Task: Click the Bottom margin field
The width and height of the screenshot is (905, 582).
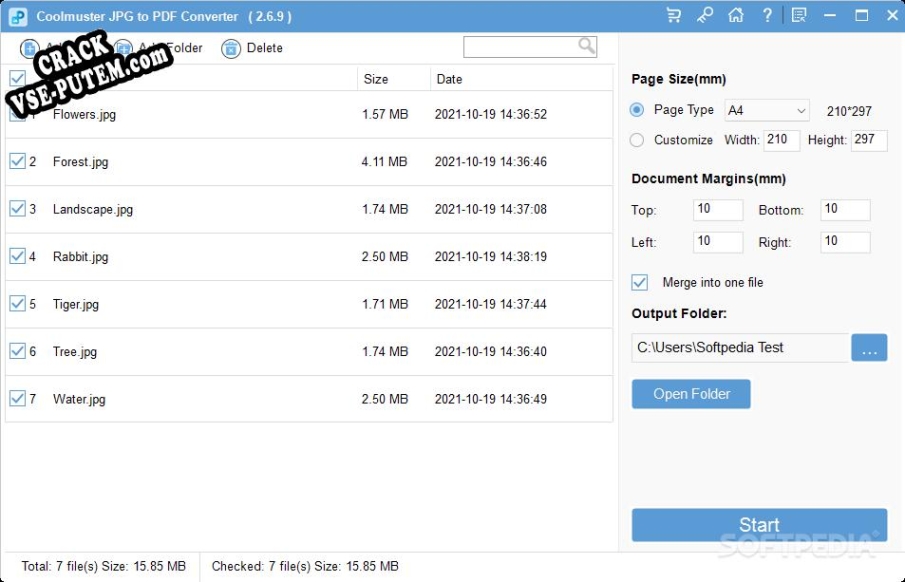Action: click(x=845, y=210)
